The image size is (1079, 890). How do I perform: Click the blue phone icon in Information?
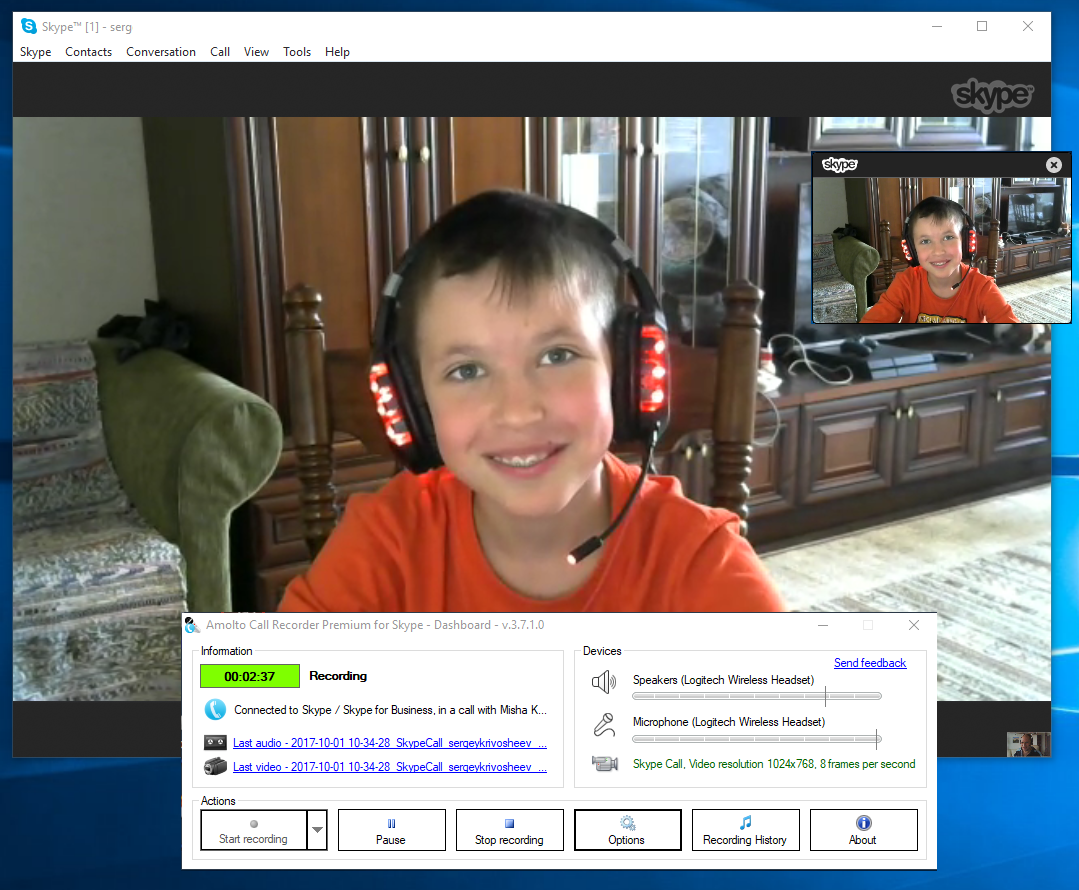click(x=215, y=710)
